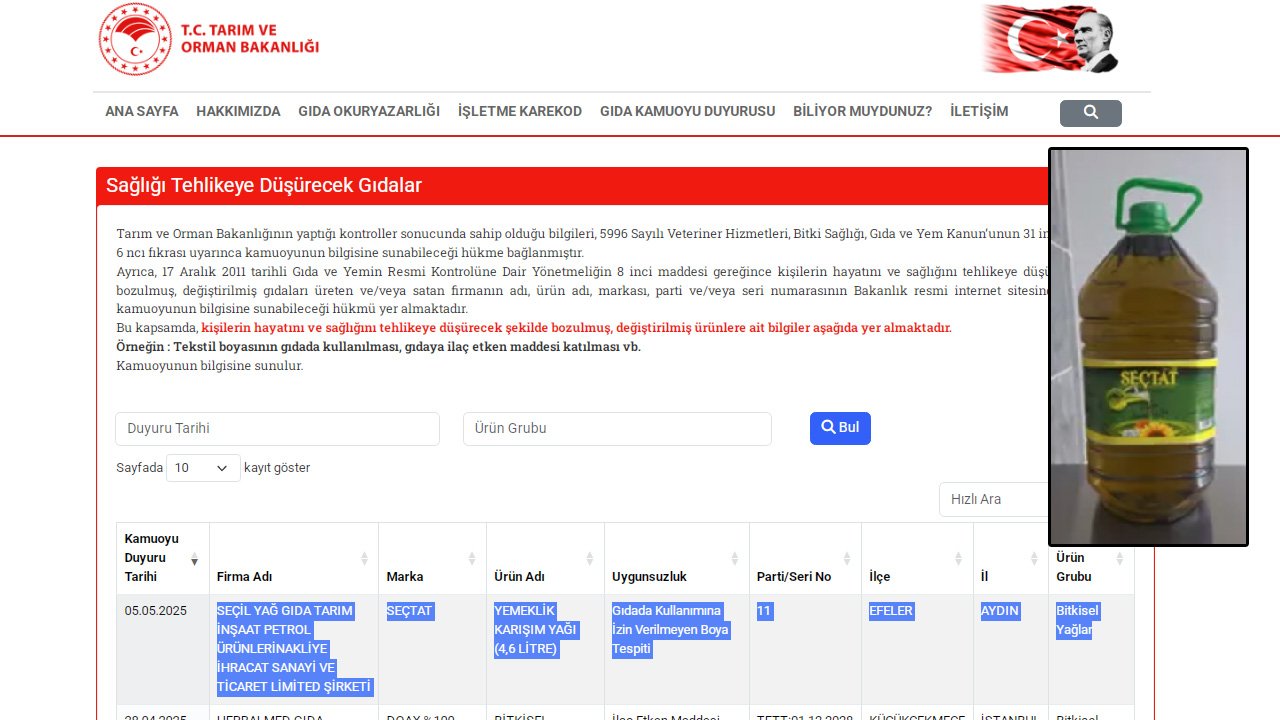Screen dimensions: 1280x720
Task: Sort table by Ürün Adı column
Action: coord(545,558)
